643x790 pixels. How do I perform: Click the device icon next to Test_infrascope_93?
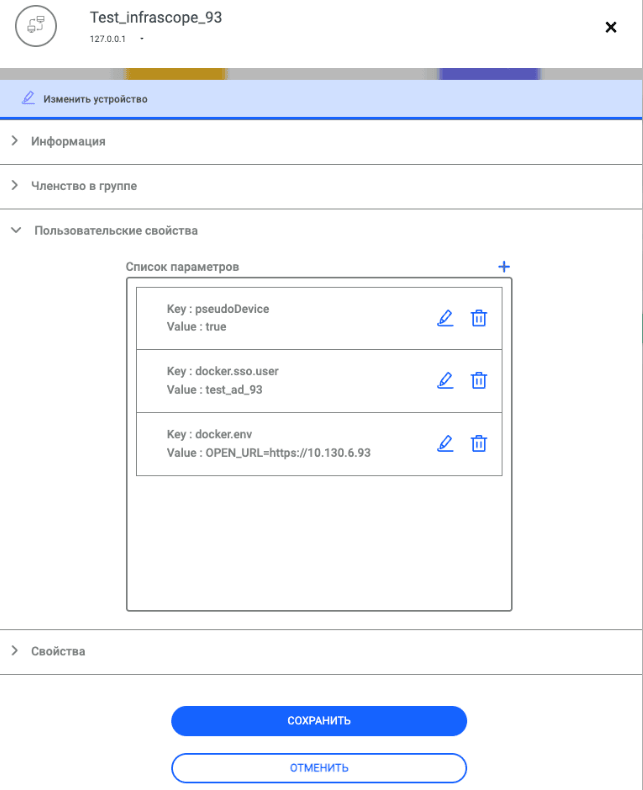click(x=36, y=26)
